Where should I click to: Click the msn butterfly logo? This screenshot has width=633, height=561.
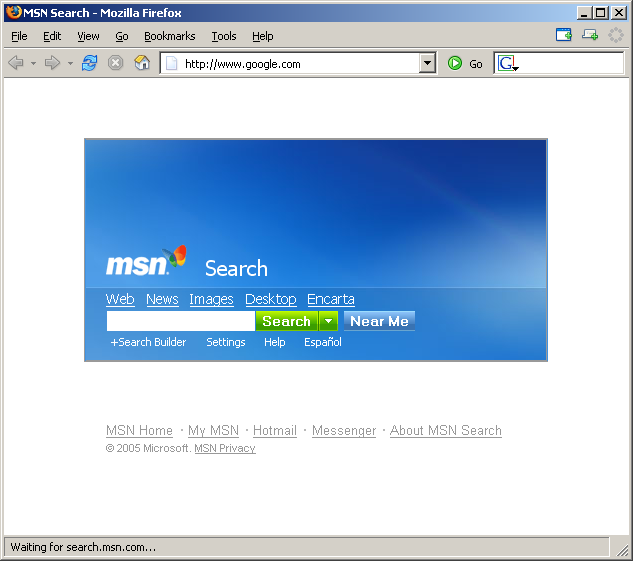pos(146,261)
